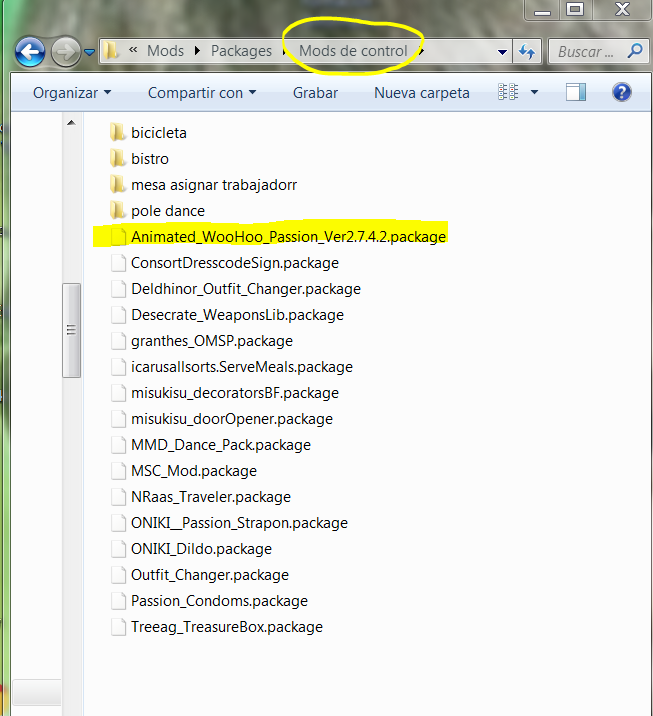The image size is (653, 716).
Task: Select MMD_Dance_Pack.package file
Action: (x=221, y=445)
